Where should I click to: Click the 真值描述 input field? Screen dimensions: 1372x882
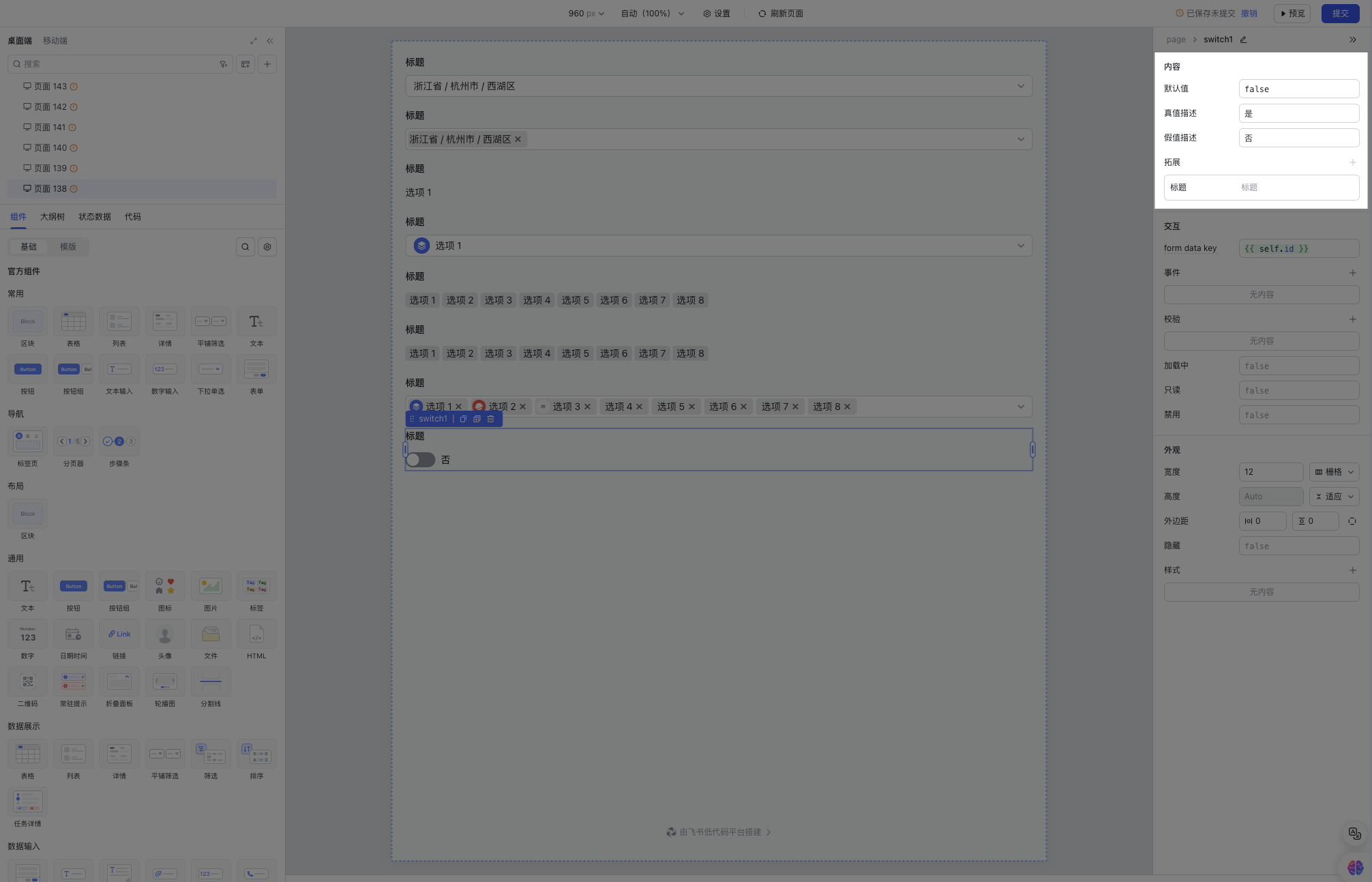pos(1299,113)
